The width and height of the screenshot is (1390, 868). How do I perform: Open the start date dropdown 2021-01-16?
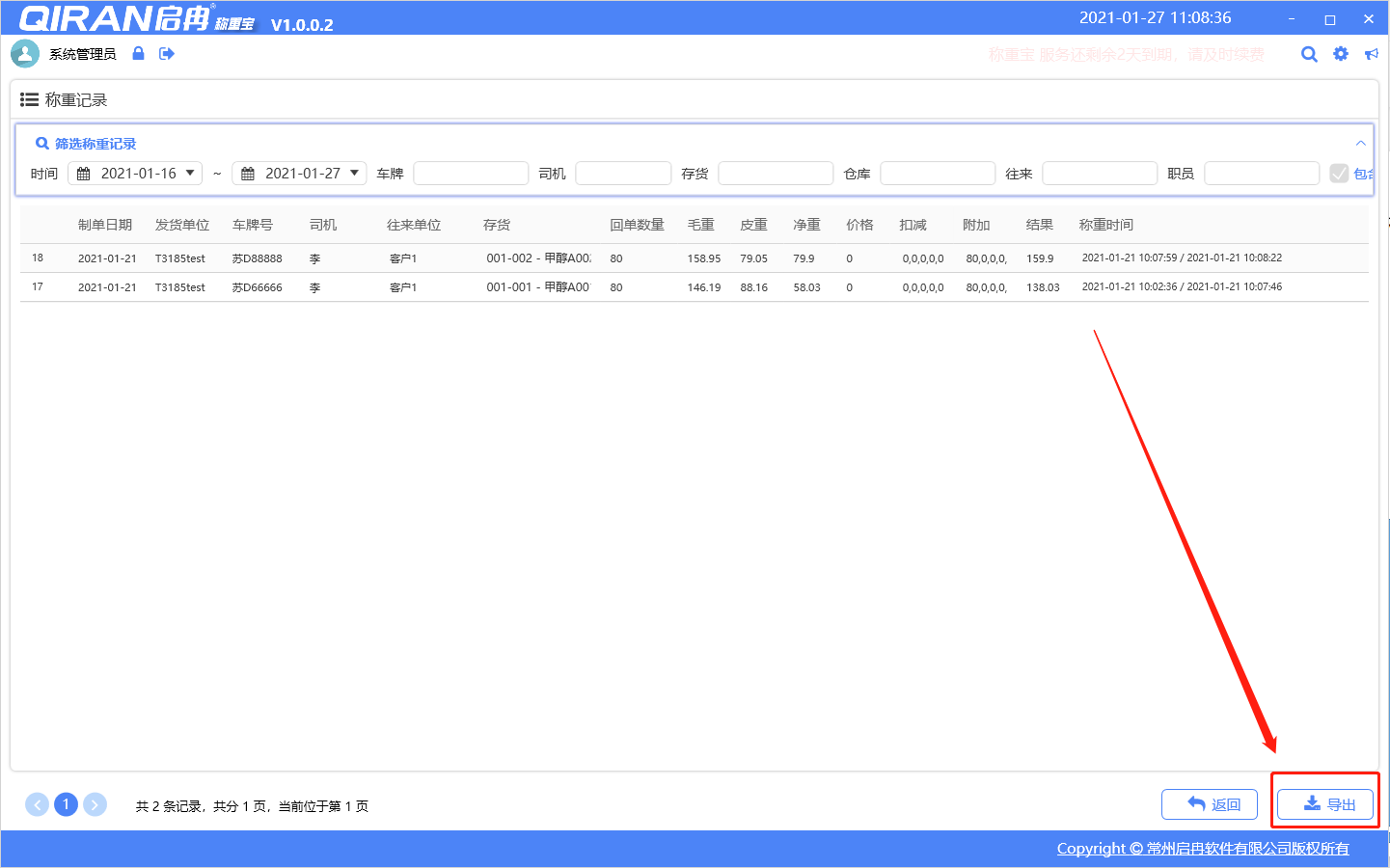click(135, 174)
